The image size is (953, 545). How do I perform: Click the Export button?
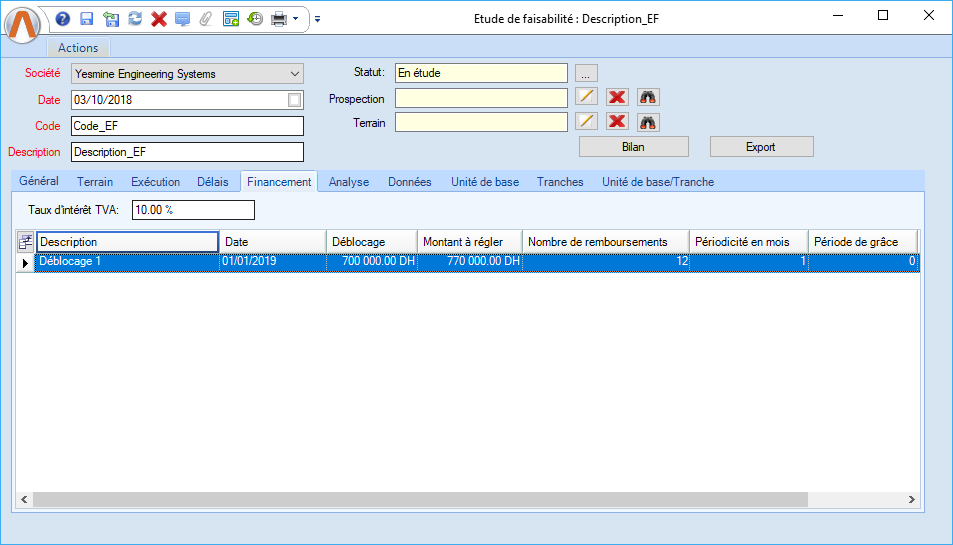point(761,147)
